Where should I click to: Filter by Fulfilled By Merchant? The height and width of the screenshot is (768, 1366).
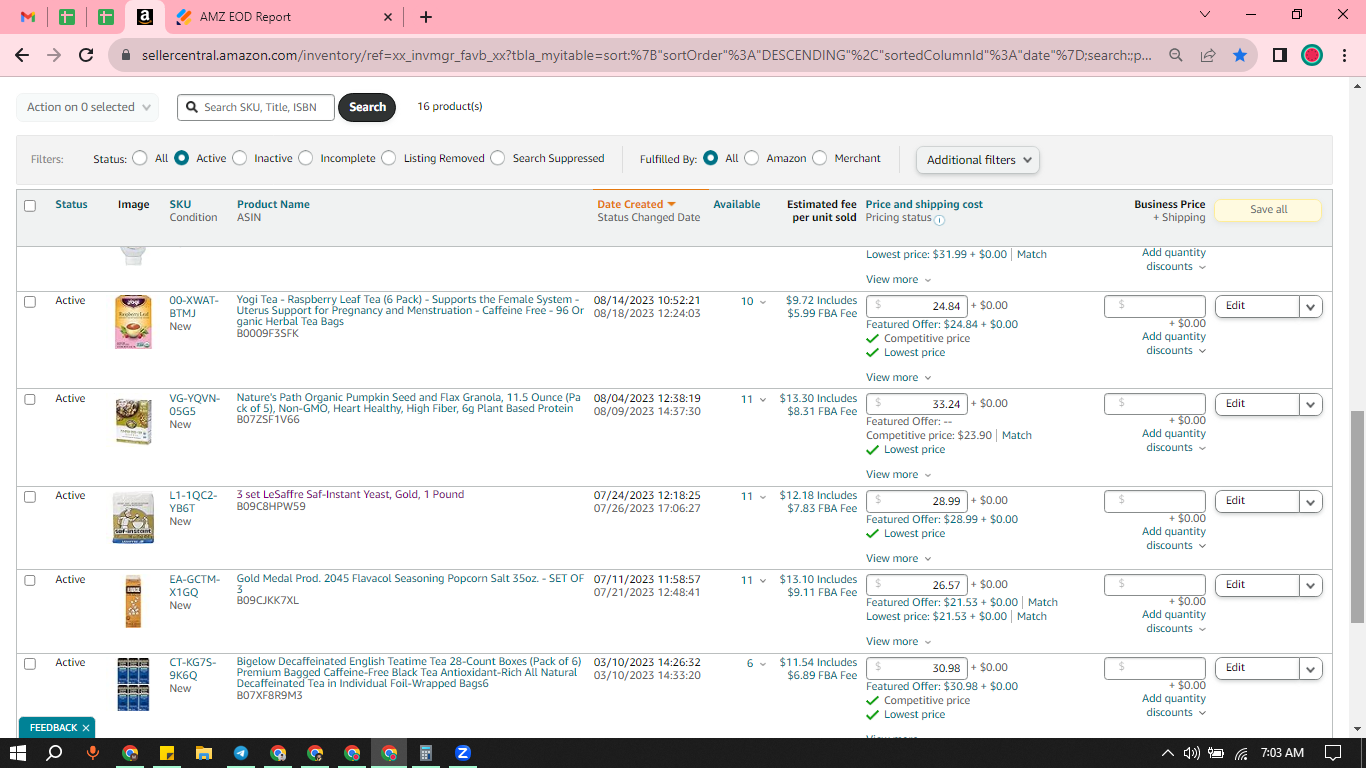click(820, 158)
